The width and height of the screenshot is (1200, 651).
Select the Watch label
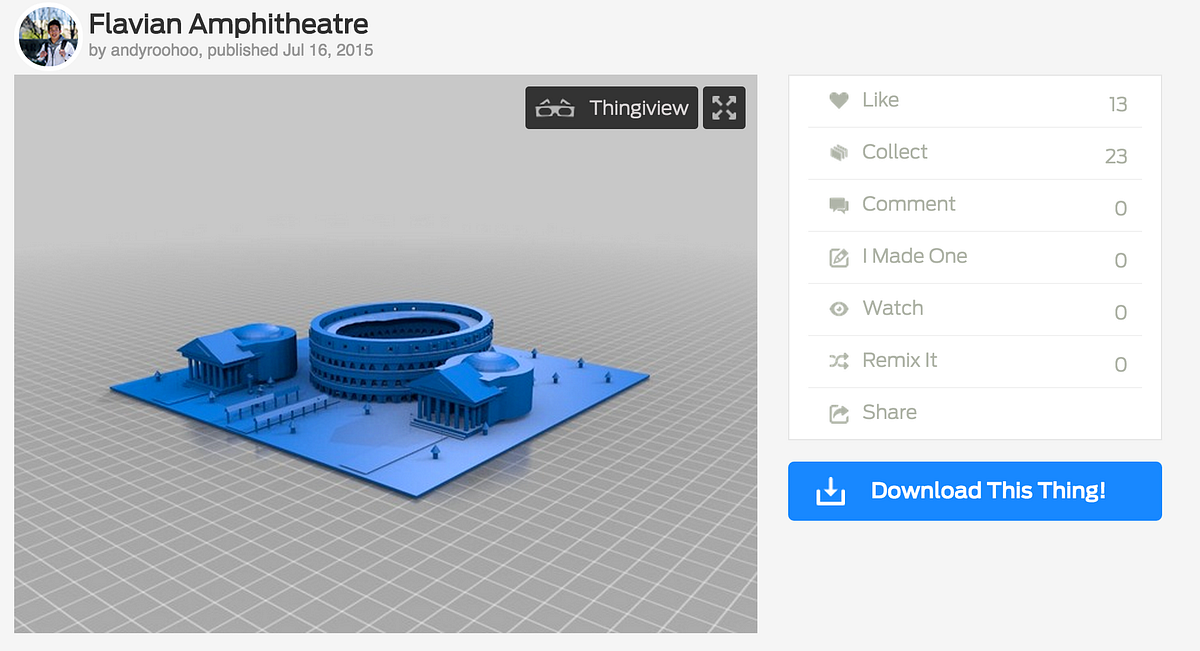click(x=893, y=308)
